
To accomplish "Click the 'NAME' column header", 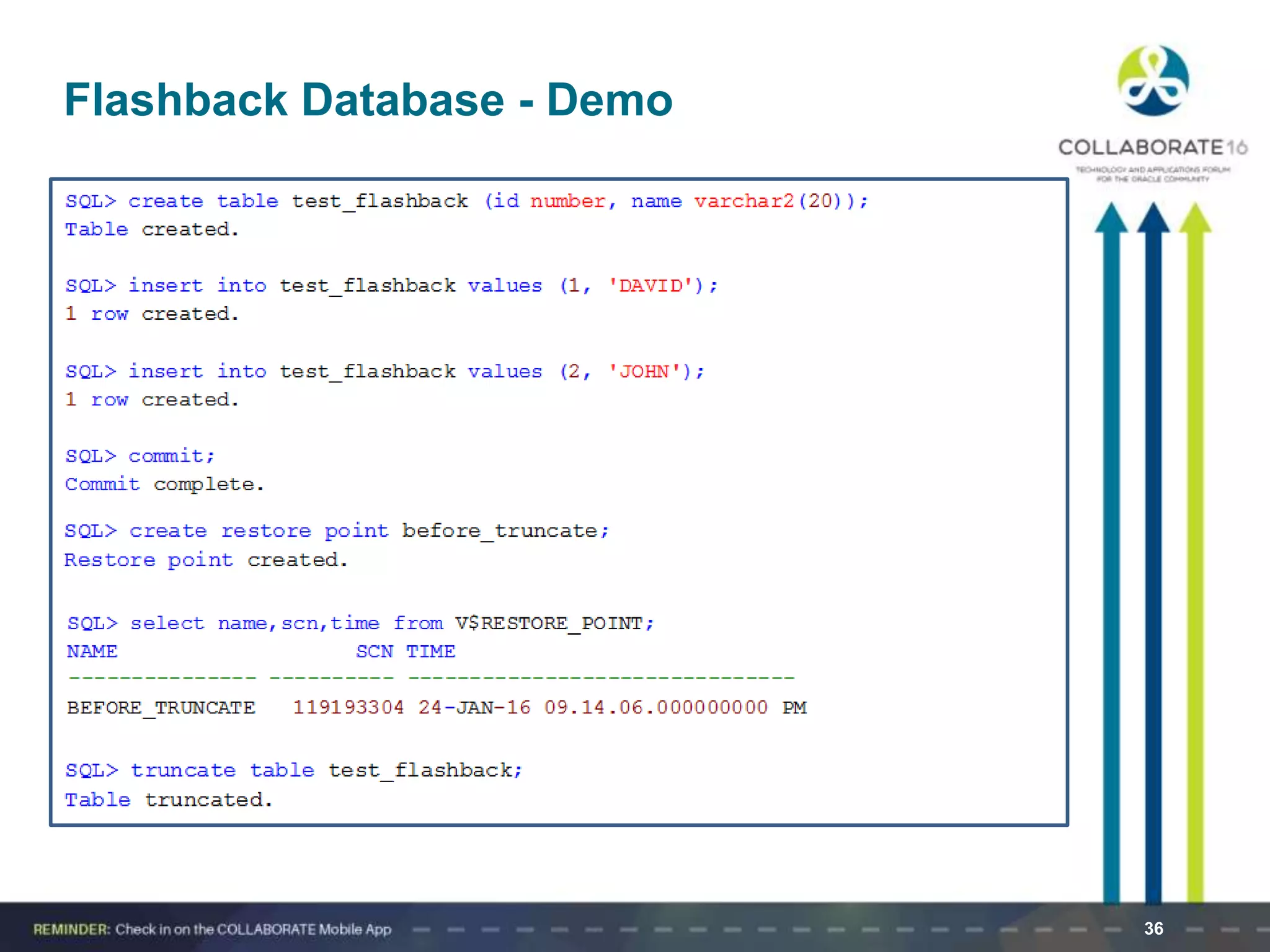I will click(92, 651).
